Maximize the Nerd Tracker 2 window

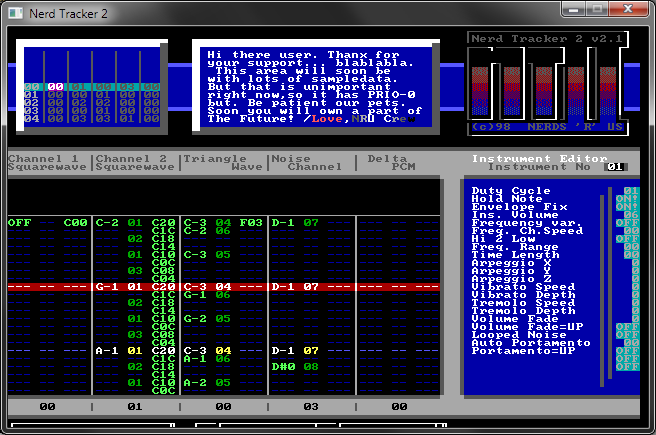(597, 9)
